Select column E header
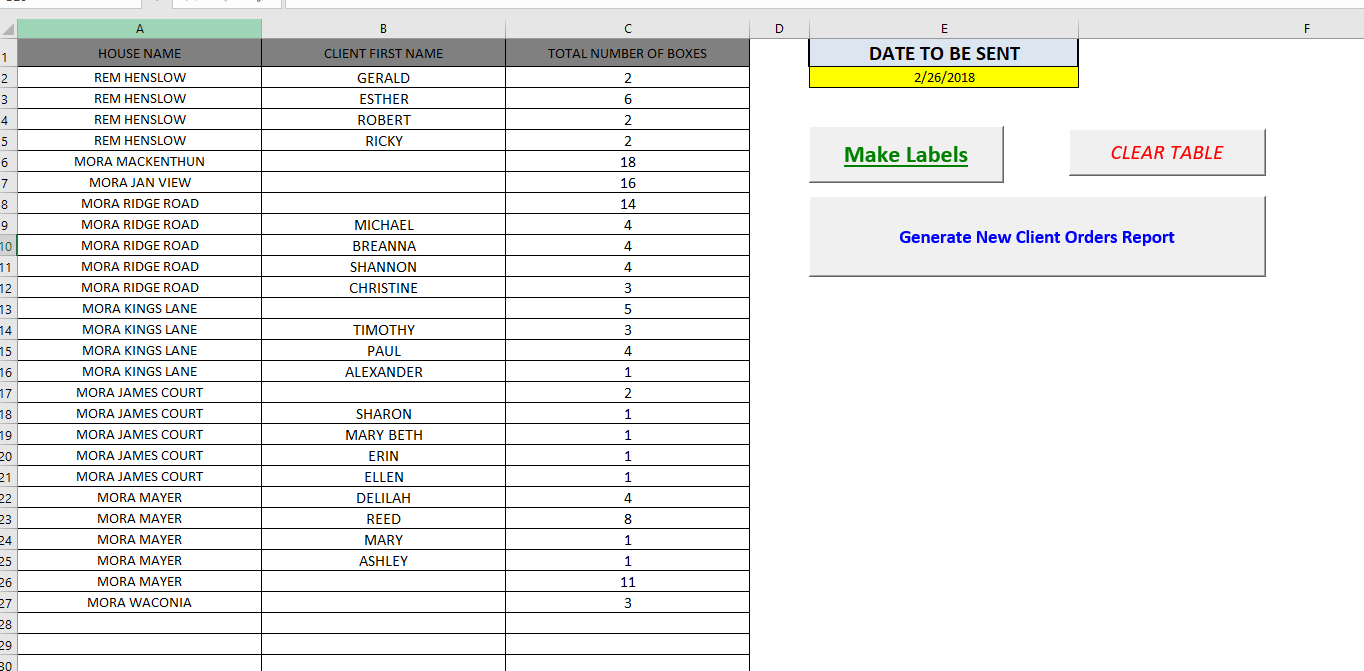Viewport: 1364px width, 671px height. click(x=943, y=29)
